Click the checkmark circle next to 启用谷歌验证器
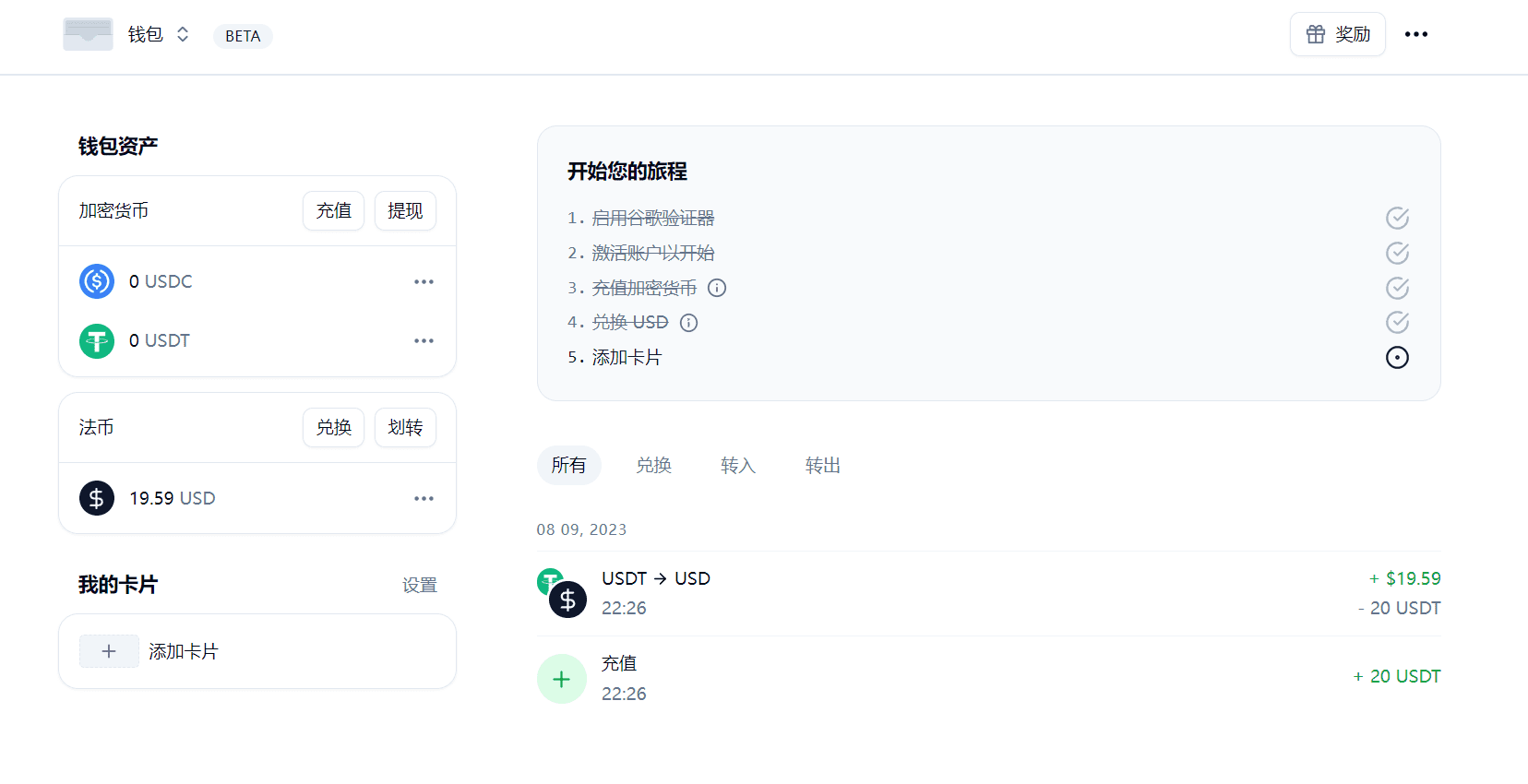The height and width of the screenshot is (784, 1528). pyautogui.click(x=1396, y=218)
